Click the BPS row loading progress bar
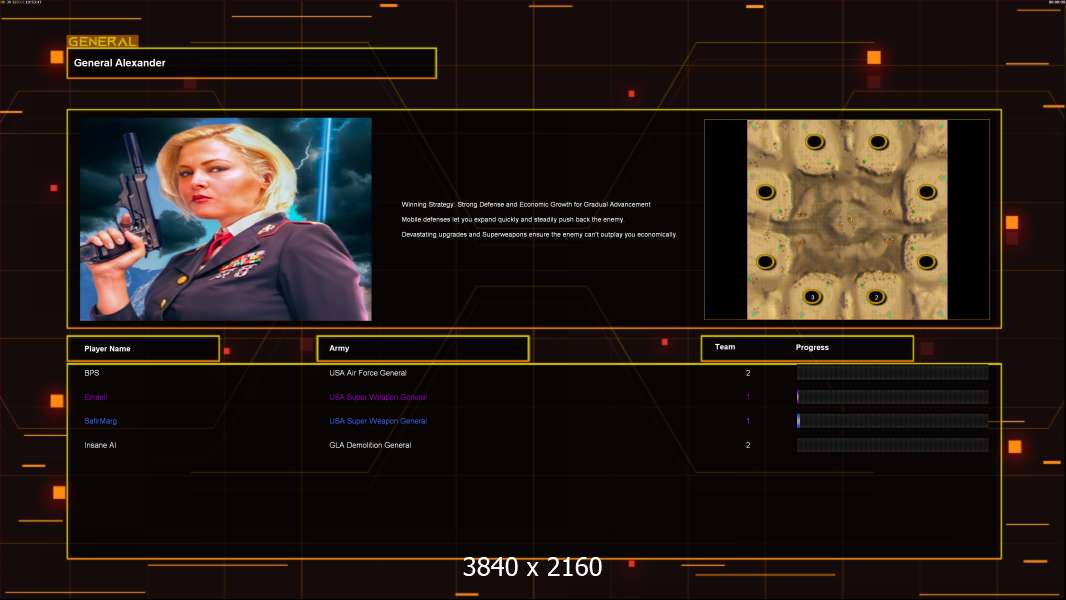 [893, 372]
